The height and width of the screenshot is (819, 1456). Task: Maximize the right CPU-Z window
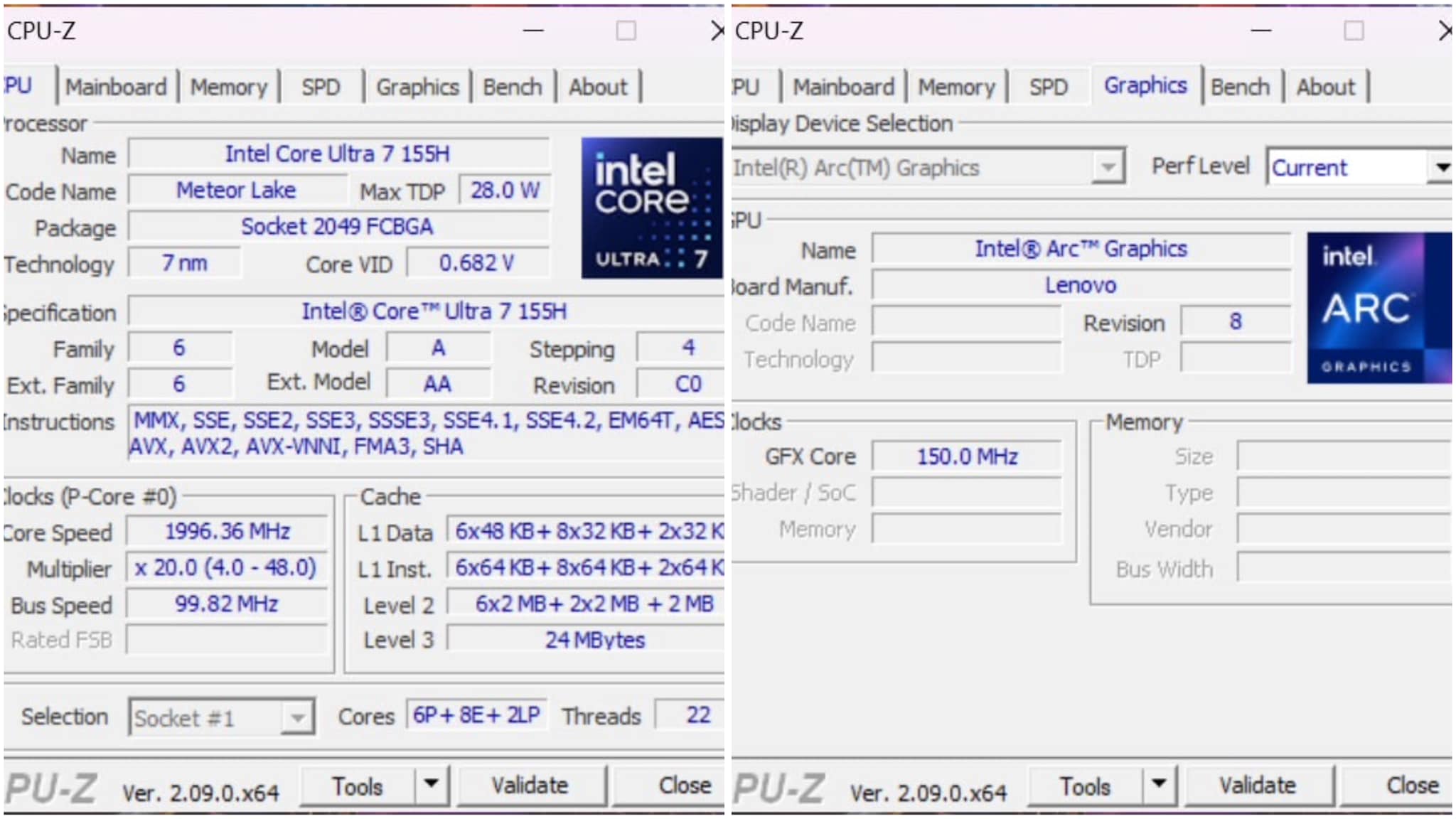pyautogui.click(x=1354, y=31)
